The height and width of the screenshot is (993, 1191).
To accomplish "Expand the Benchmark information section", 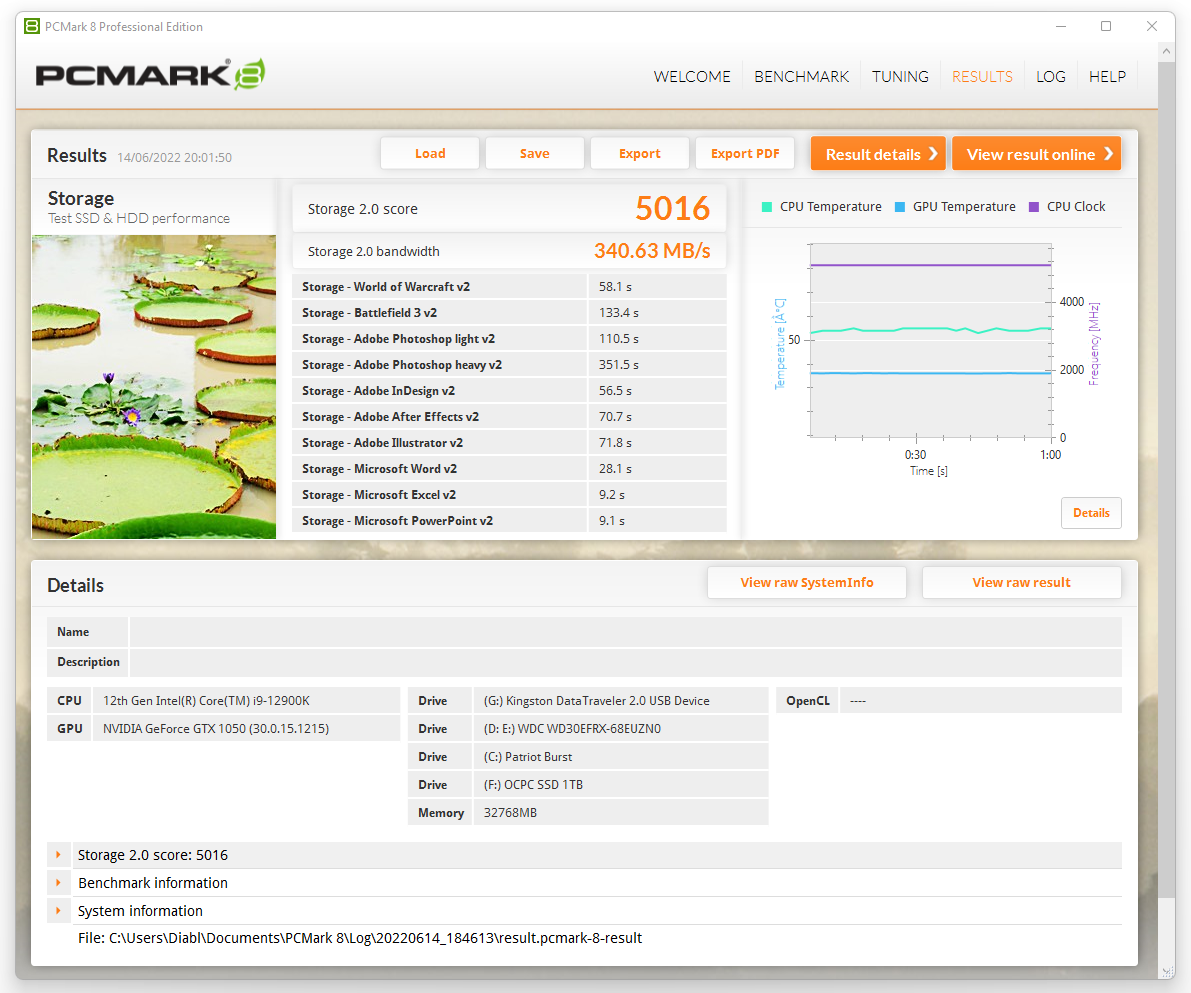I will [x=58, y=883].
